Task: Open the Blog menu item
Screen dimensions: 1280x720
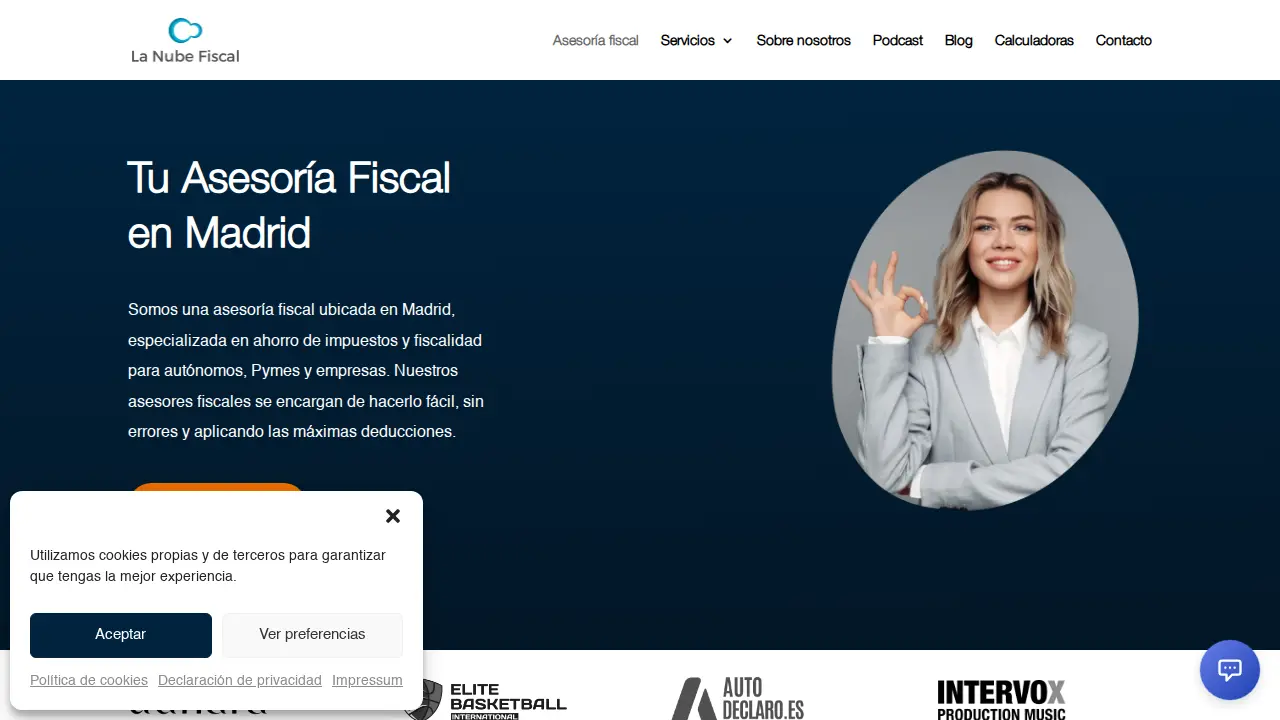Action: (958, 40)
